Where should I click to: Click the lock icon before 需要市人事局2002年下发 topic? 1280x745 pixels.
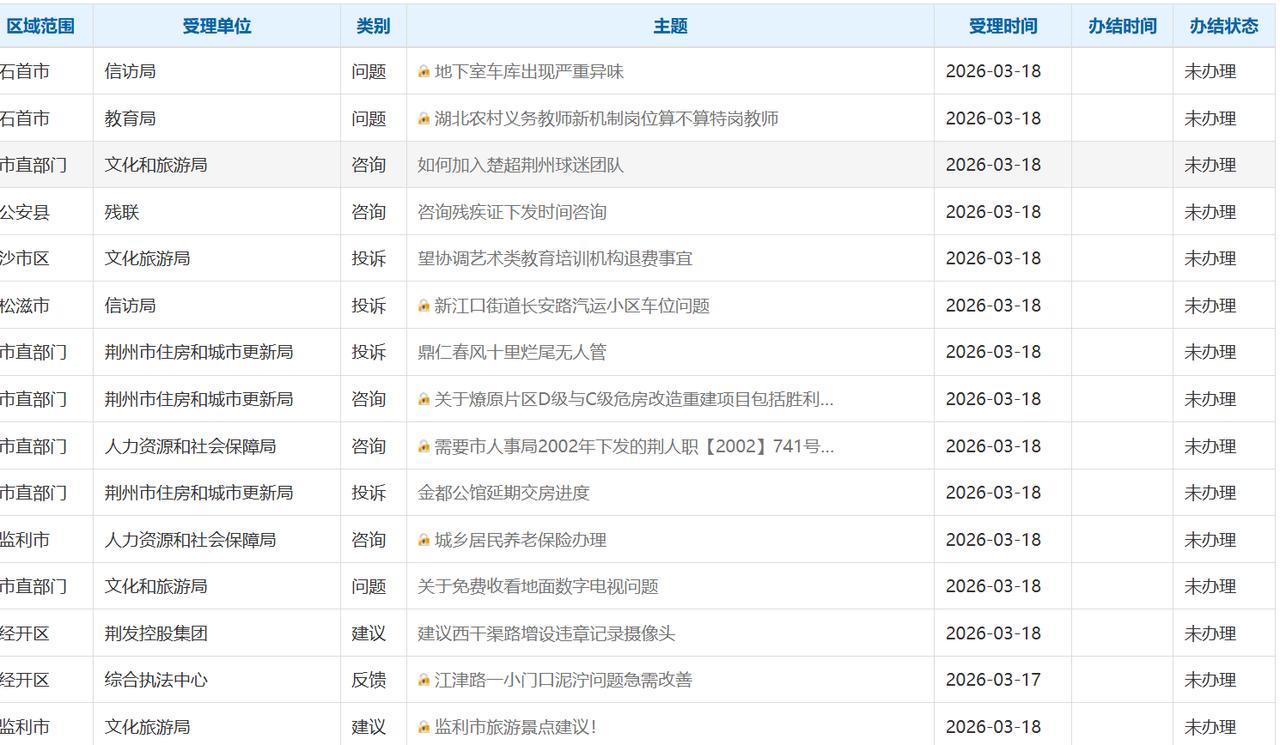point(423,446)
